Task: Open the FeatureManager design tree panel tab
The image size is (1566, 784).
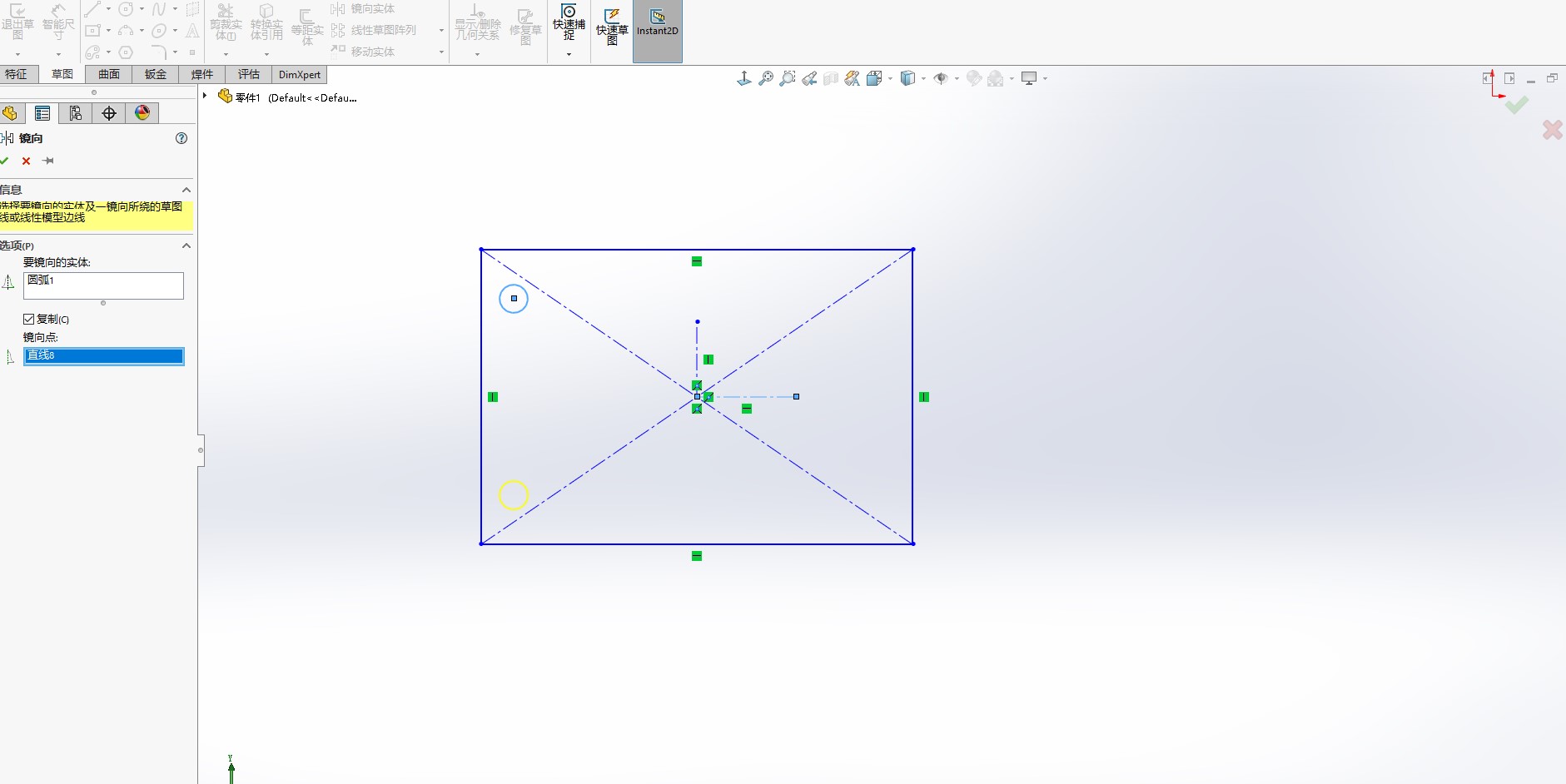Action: pos(11,113)
